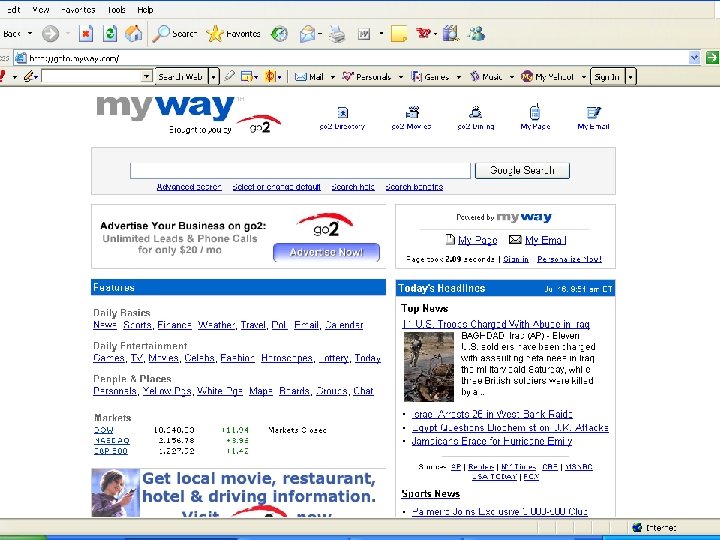
Task: Open the Back button history dropdown
Action: (30, 34)
